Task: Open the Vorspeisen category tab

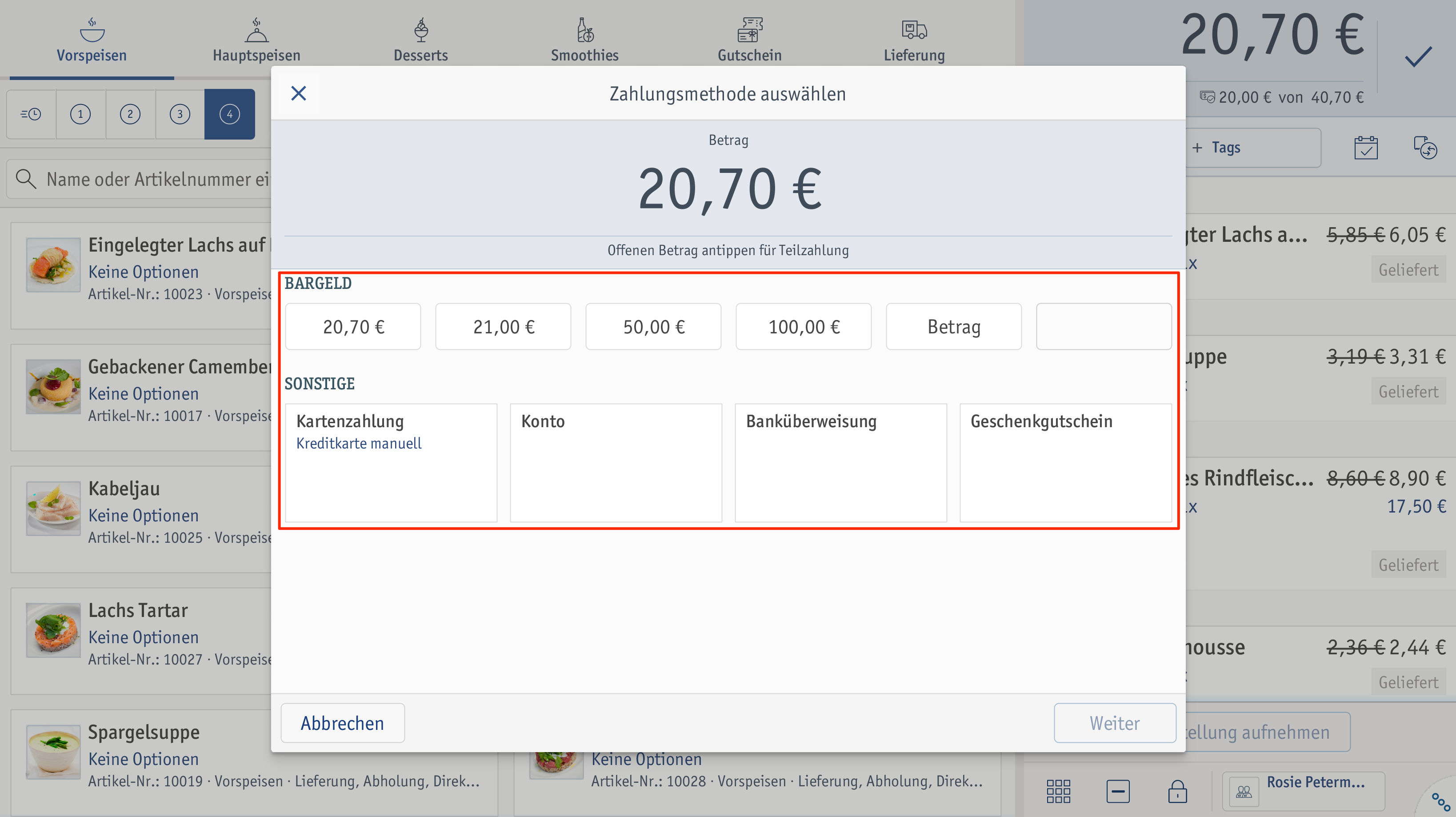Action: point(92,40)
